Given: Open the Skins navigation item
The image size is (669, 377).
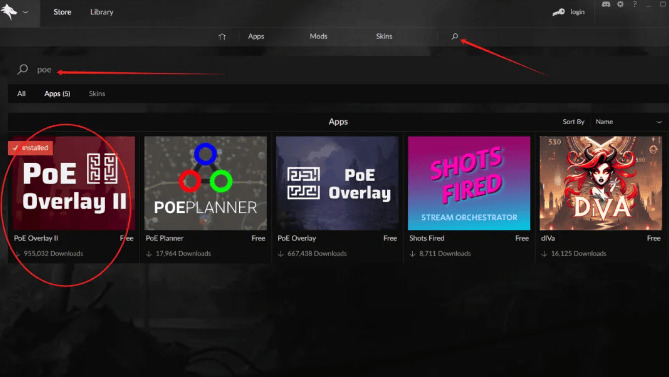Looking at the screenshot, I should click(384, 36).
